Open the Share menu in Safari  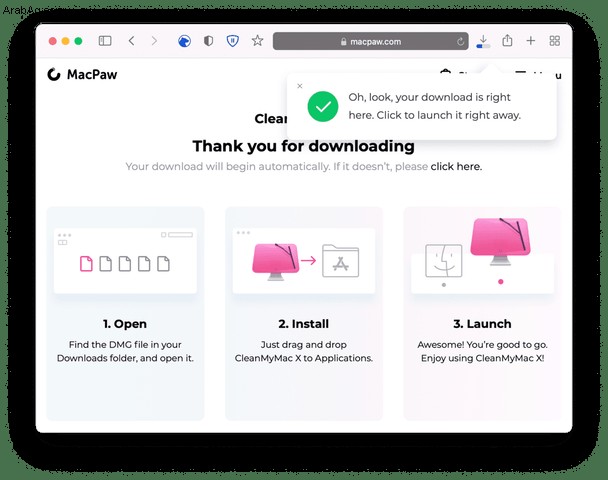(x=507, y=40)
